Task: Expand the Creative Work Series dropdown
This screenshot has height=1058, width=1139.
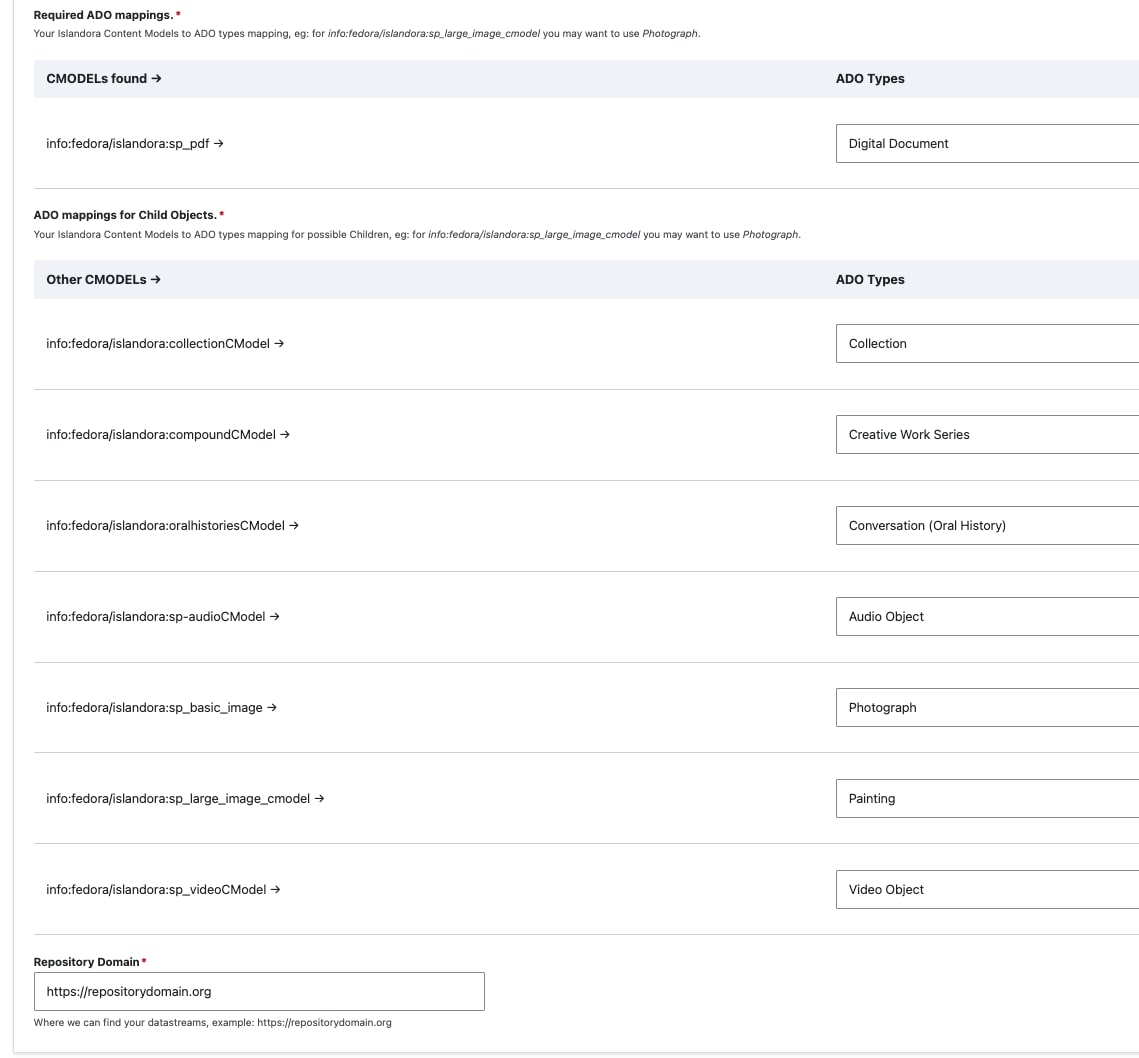Action: click(x=985, y=434)
